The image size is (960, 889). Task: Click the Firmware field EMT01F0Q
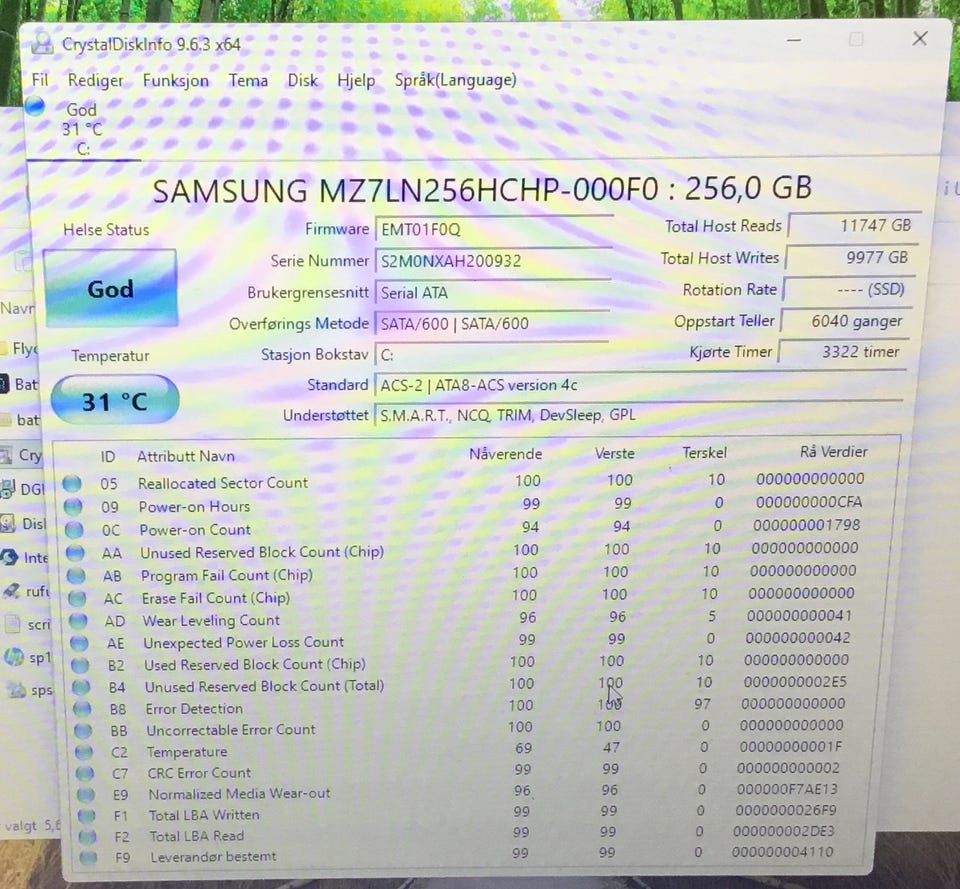(x=493, y=230)
